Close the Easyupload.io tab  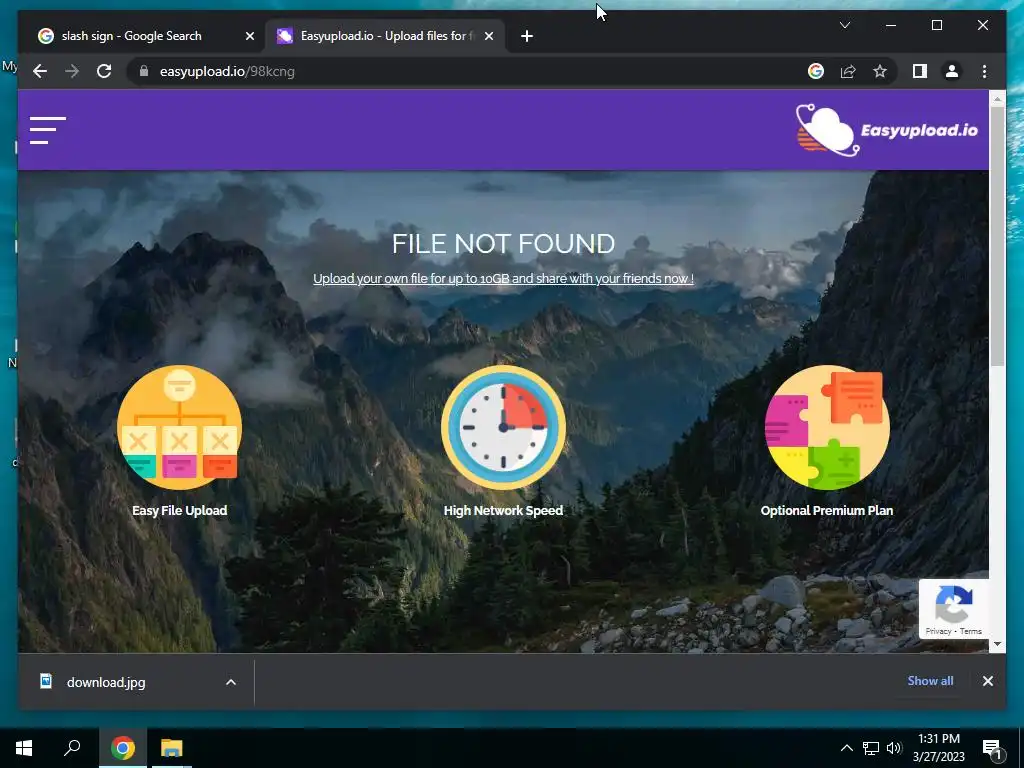(x=488, y=36)
